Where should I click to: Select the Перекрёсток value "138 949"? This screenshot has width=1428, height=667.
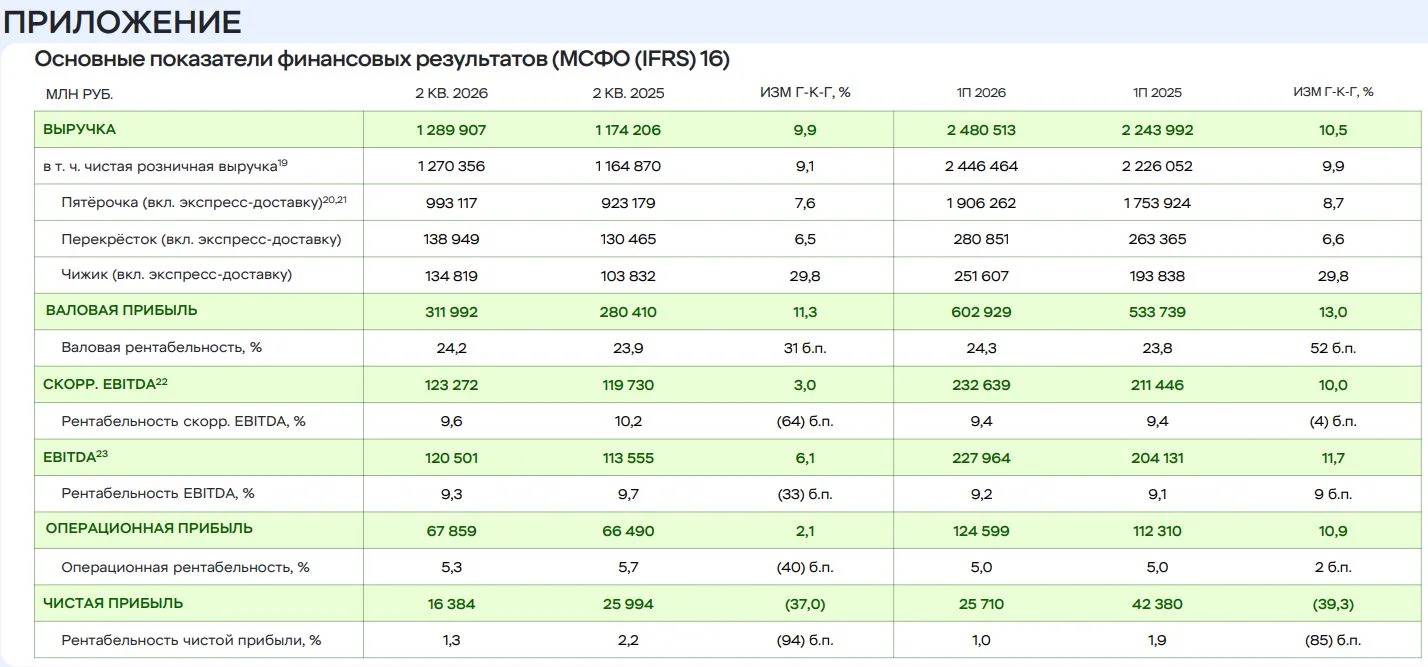coord(452,240)
